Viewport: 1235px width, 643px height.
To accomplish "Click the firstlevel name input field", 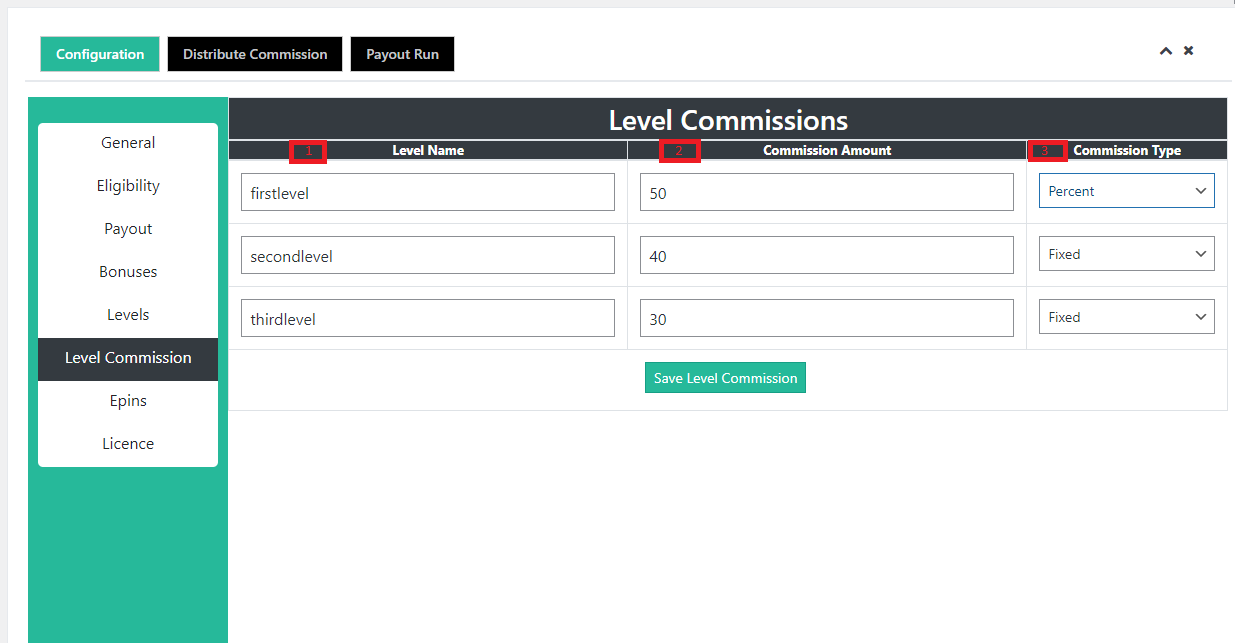I will pos(427,193).
